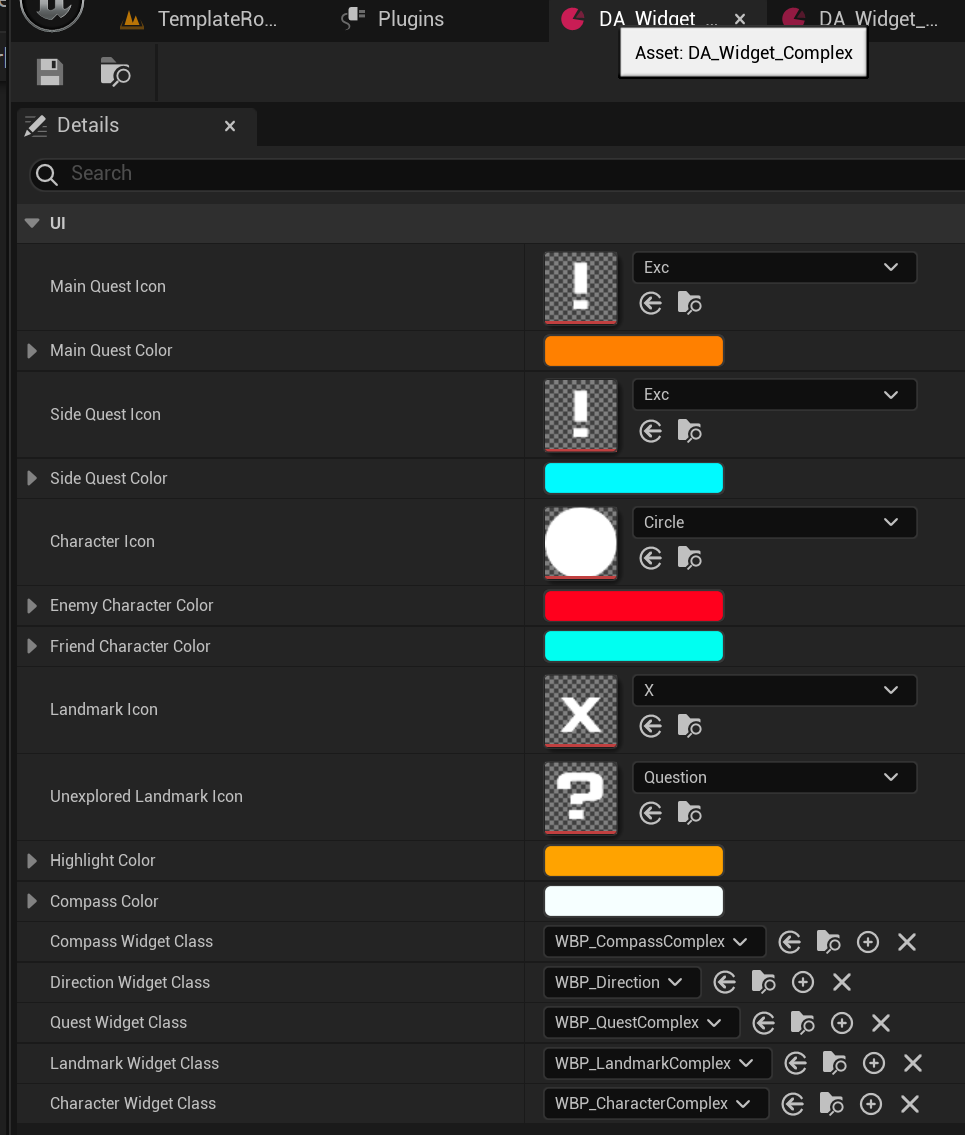The image size is (965, 1135).
Task: Save the asset with the floppy disk icon
Action: 50,72
